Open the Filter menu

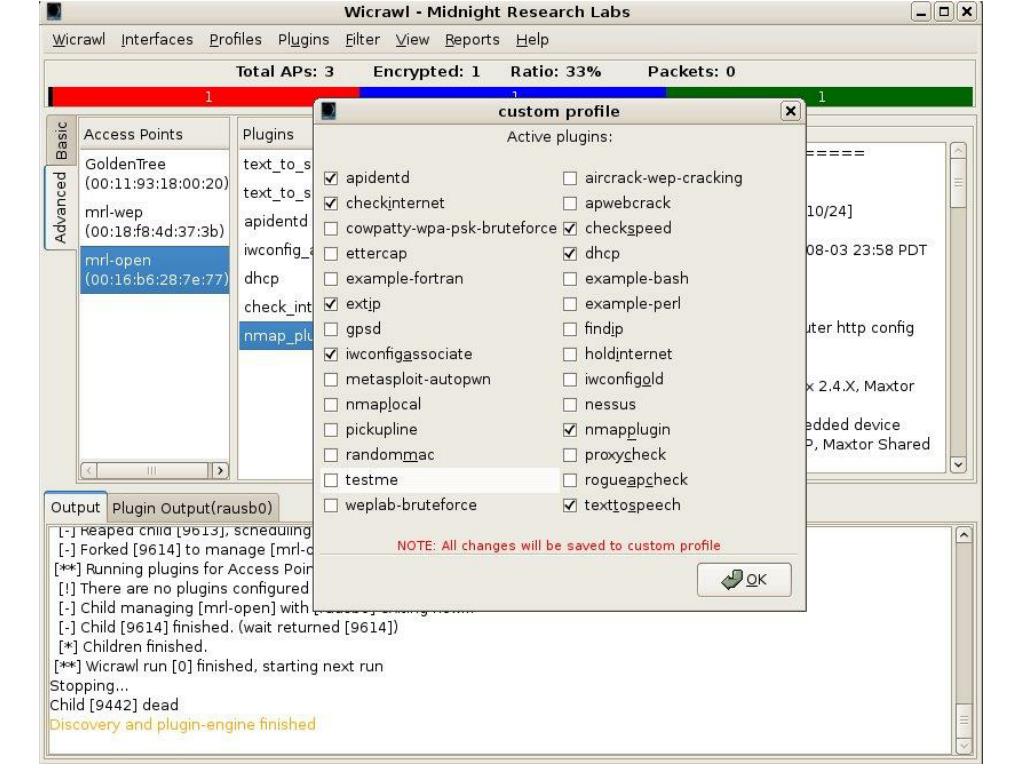tap(362, 40)
